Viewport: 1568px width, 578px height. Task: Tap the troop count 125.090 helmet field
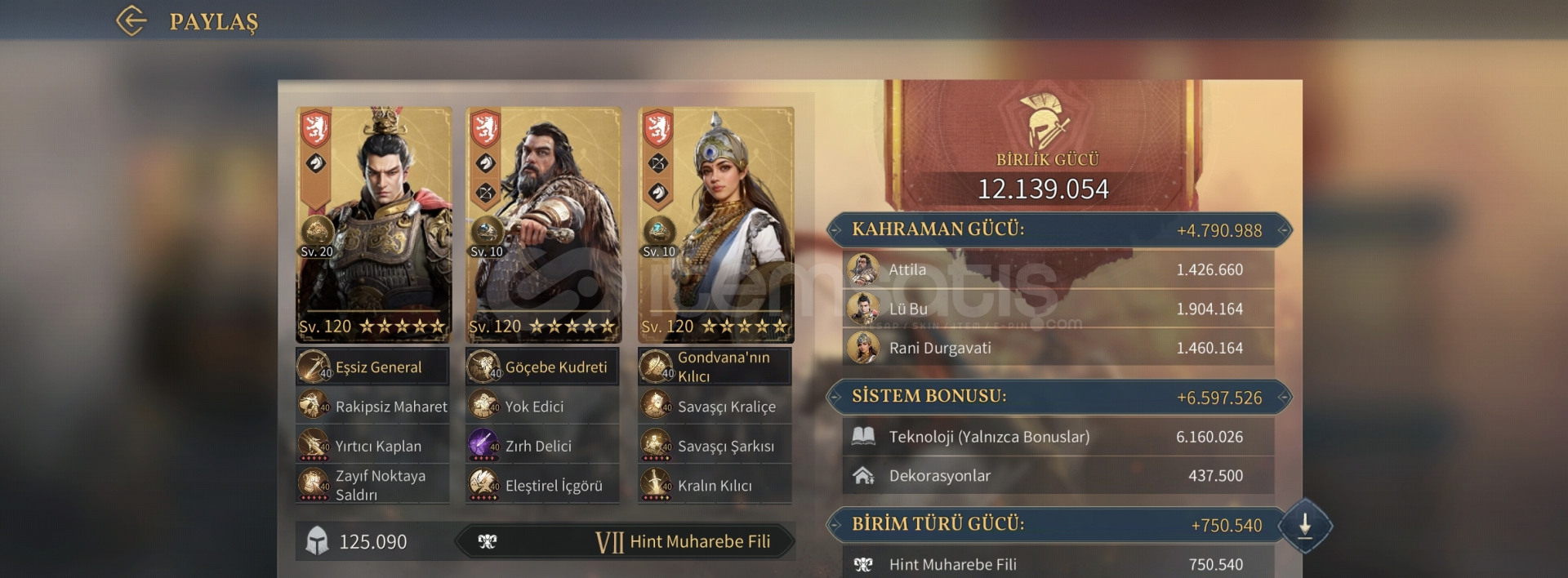[372, 541]
